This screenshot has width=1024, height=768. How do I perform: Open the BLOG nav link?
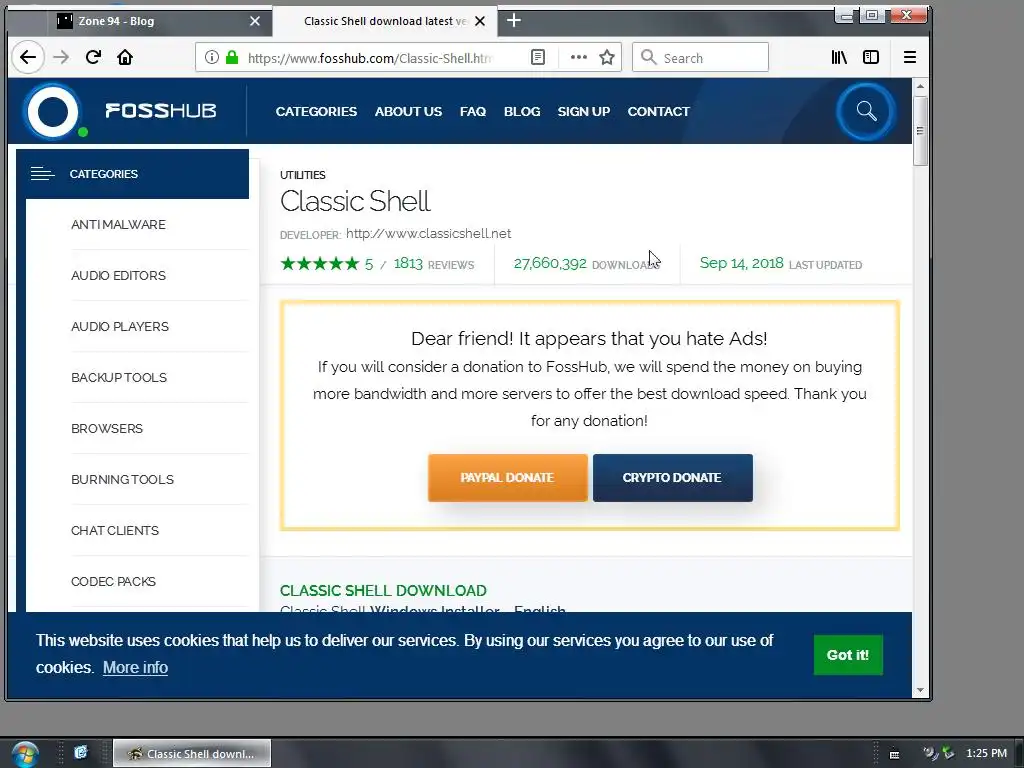(x=522, y=112)
